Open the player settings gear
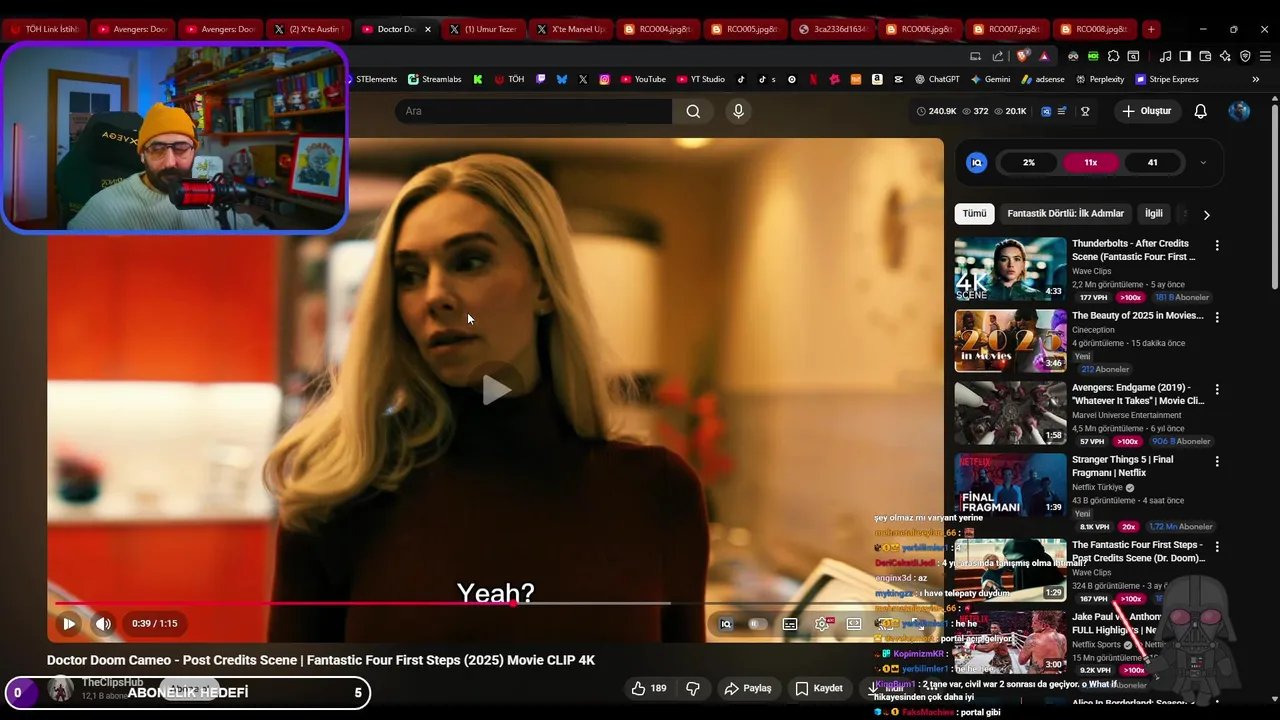 click(x=822, y=624)
